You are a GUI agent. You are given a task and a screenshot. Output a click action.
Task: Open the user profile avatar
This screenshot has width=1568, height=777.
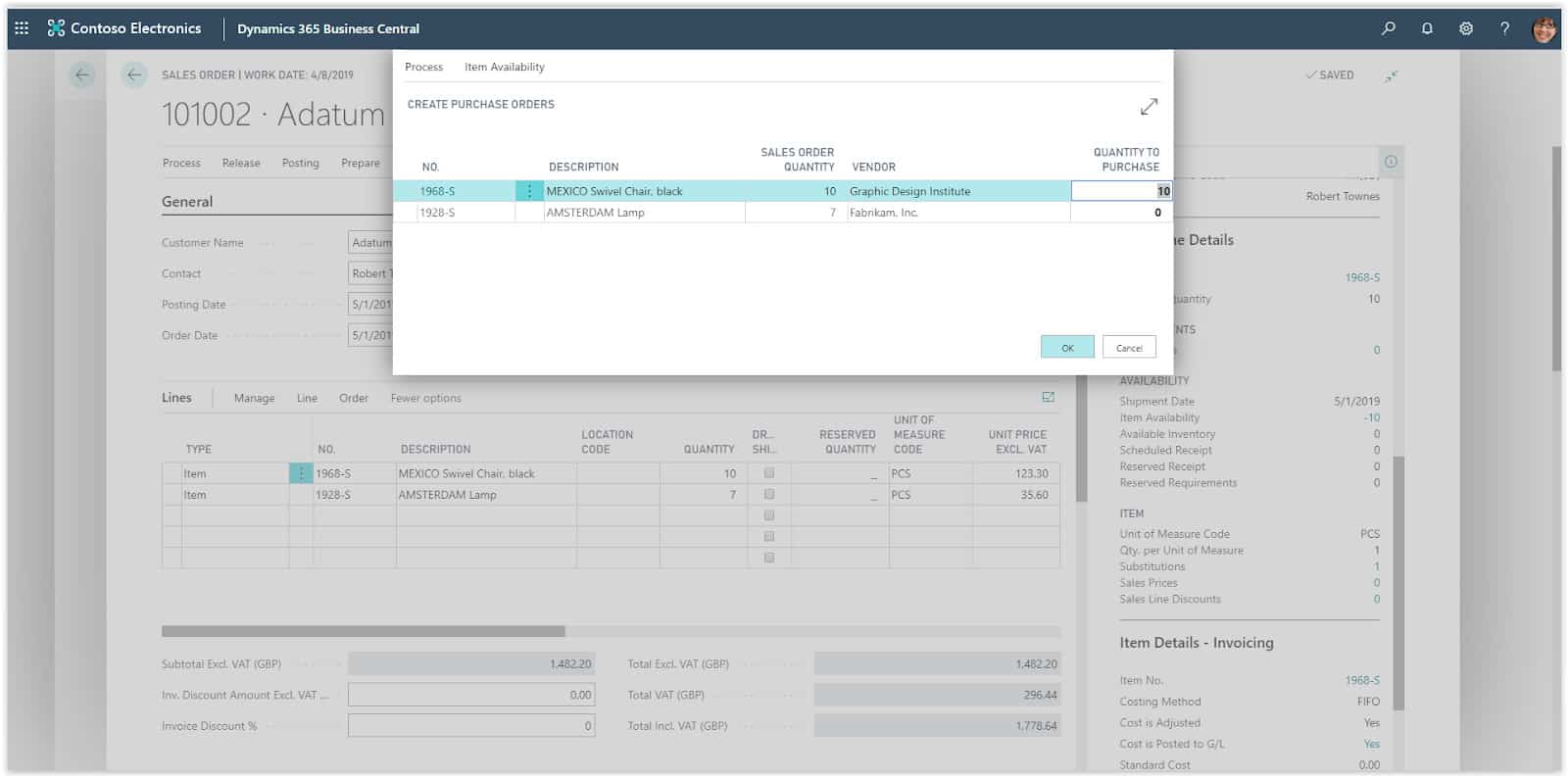tap(1544, 29)
